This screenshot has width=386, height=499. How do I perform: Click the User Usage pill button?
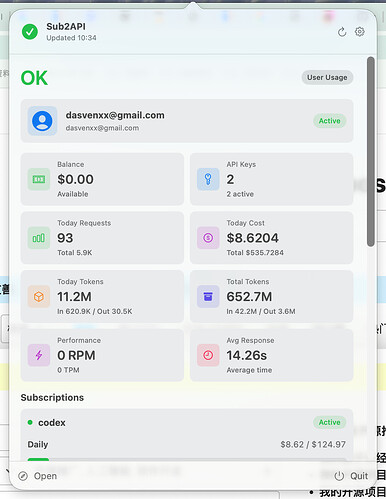pyautogui.click(x=327, y=77)
